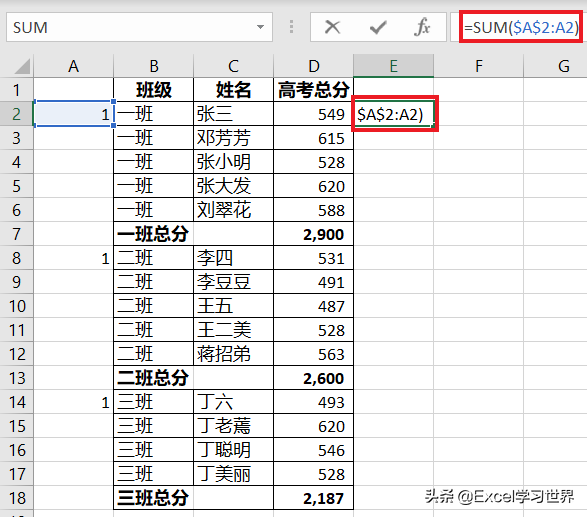Select the name cell 蒋招弟

point(233,354)
